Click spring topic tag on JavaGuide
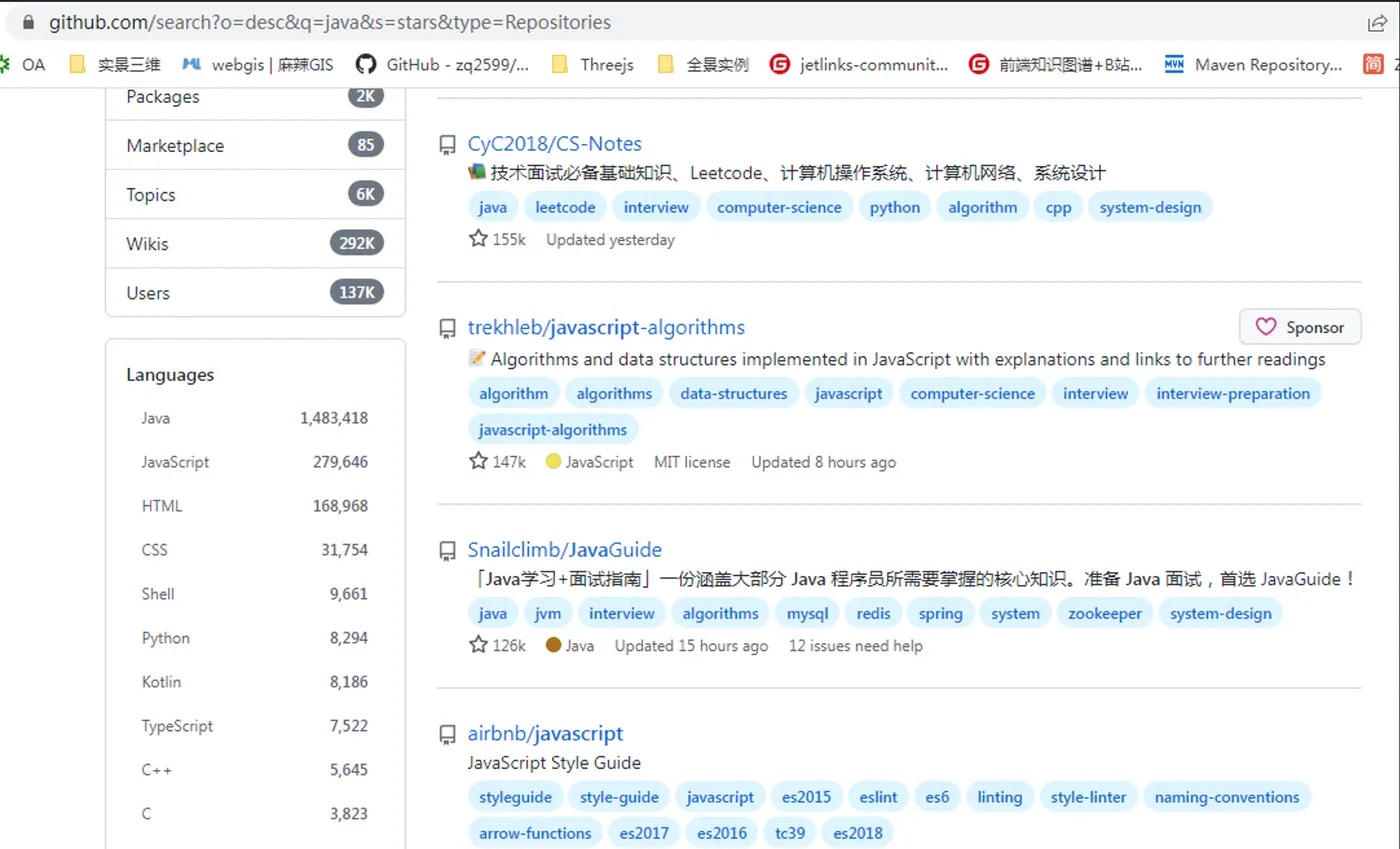1400x849 pixels. [x=941, y=614]
